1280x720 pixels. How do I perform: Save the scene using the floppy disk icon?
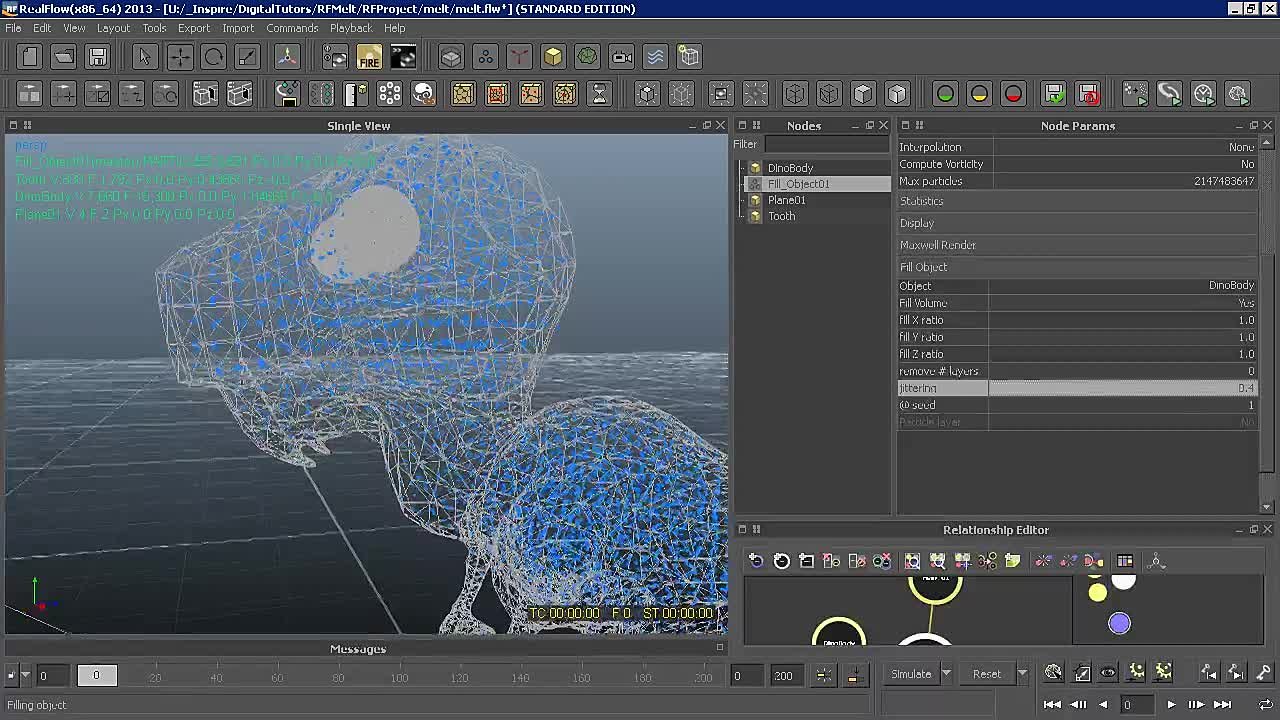tap(97, 57)
